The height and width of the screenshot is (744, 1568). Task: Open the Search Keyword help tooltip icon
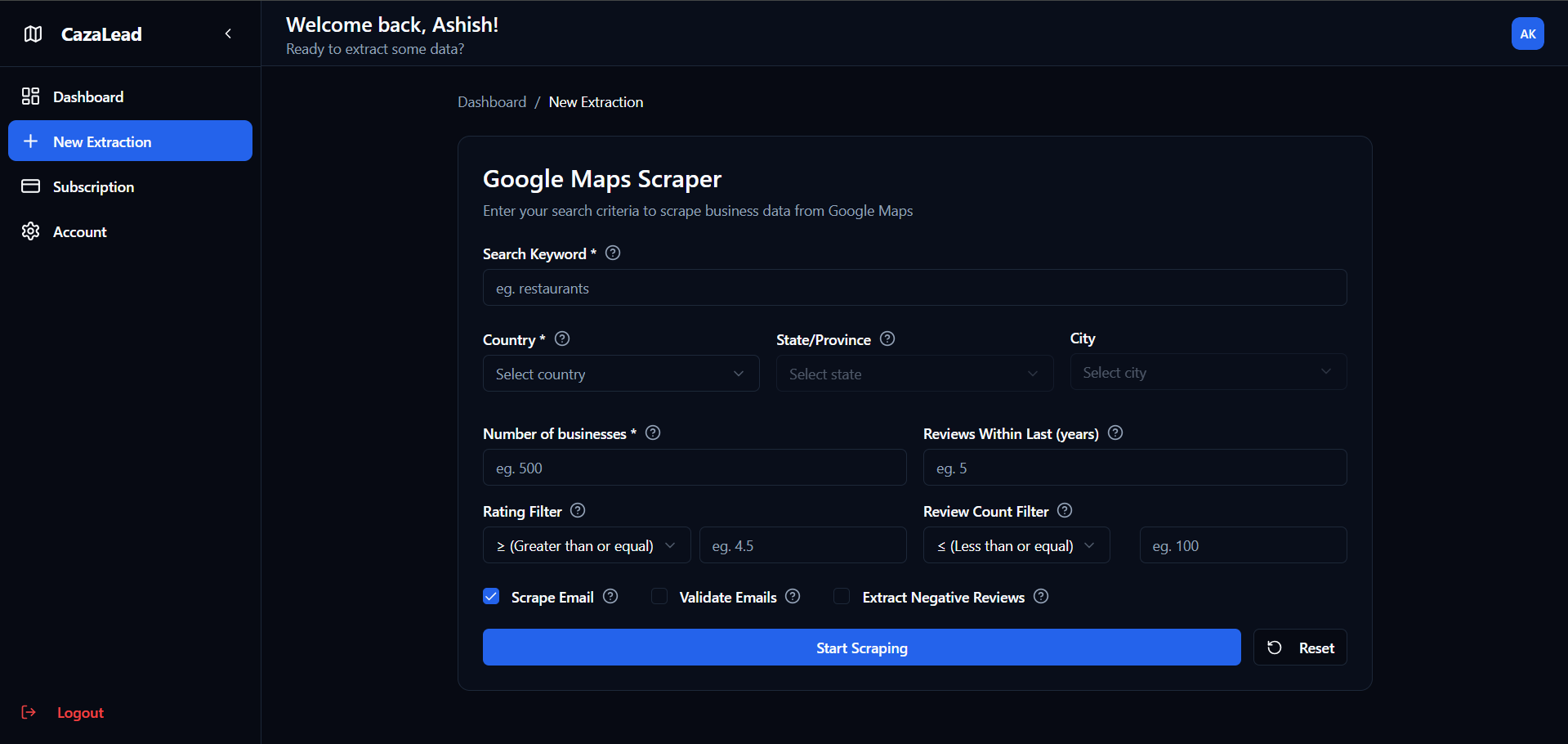coord(612,253)
